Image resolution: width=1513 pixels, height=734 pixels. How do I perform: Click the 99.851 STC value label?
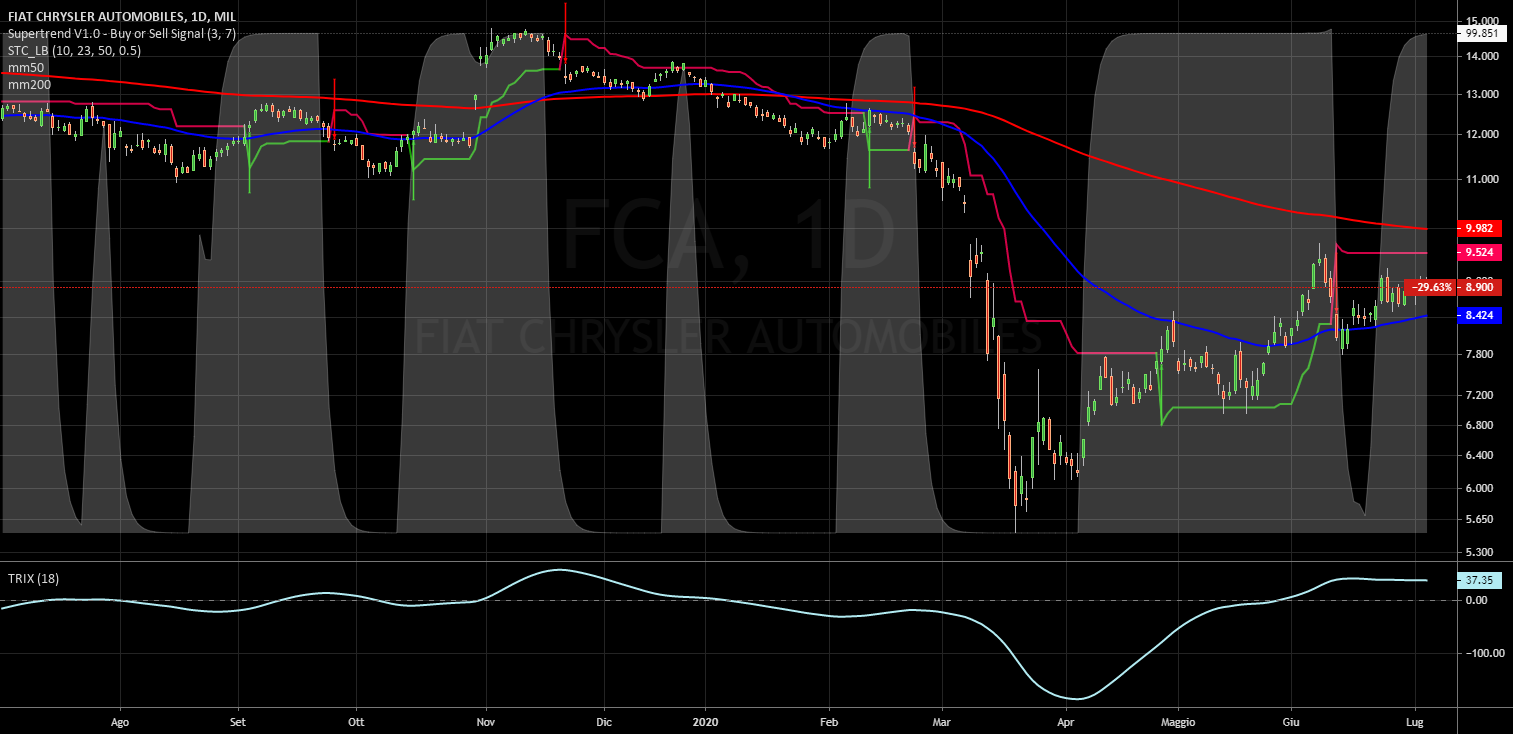(1482, 33)
